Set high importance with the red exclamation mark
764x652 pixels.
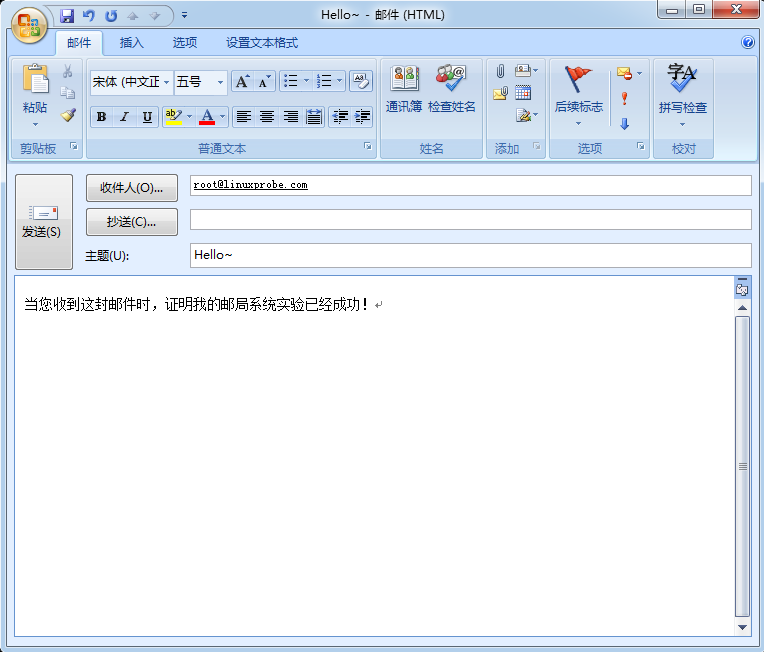624,98
